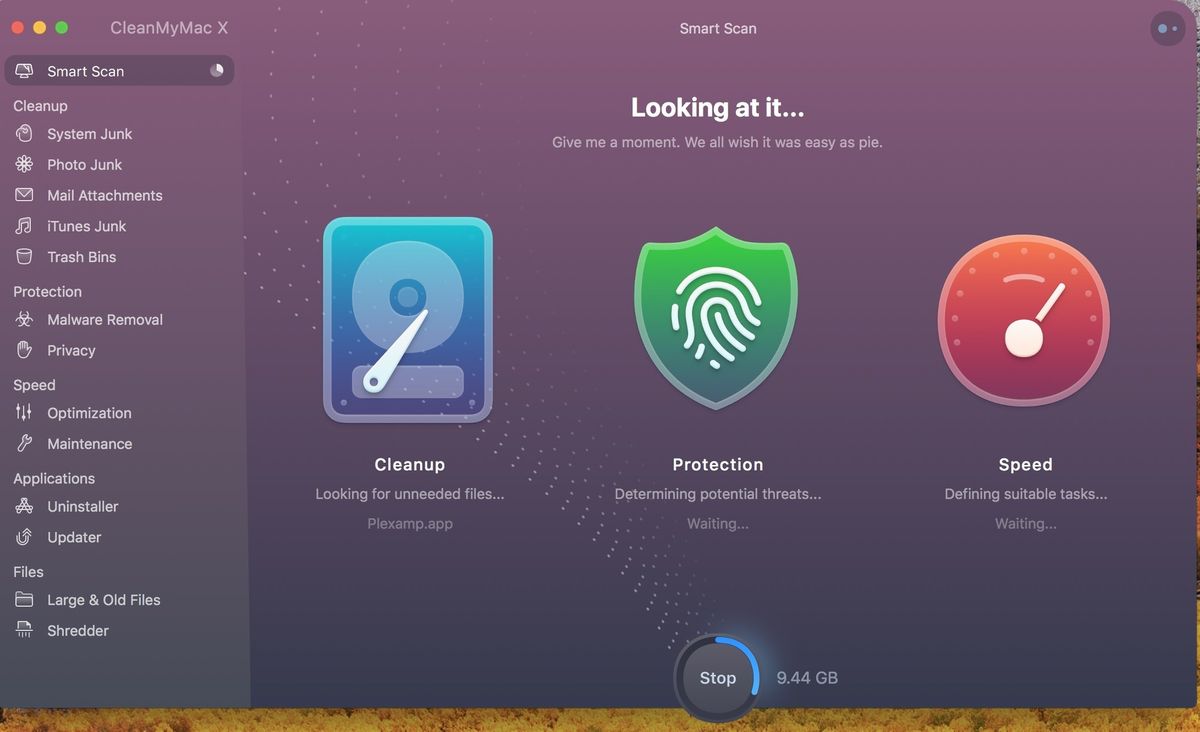Click the Cleanup hard drive icon
This screenshot has width=1200, height=732.
point(409,320)
